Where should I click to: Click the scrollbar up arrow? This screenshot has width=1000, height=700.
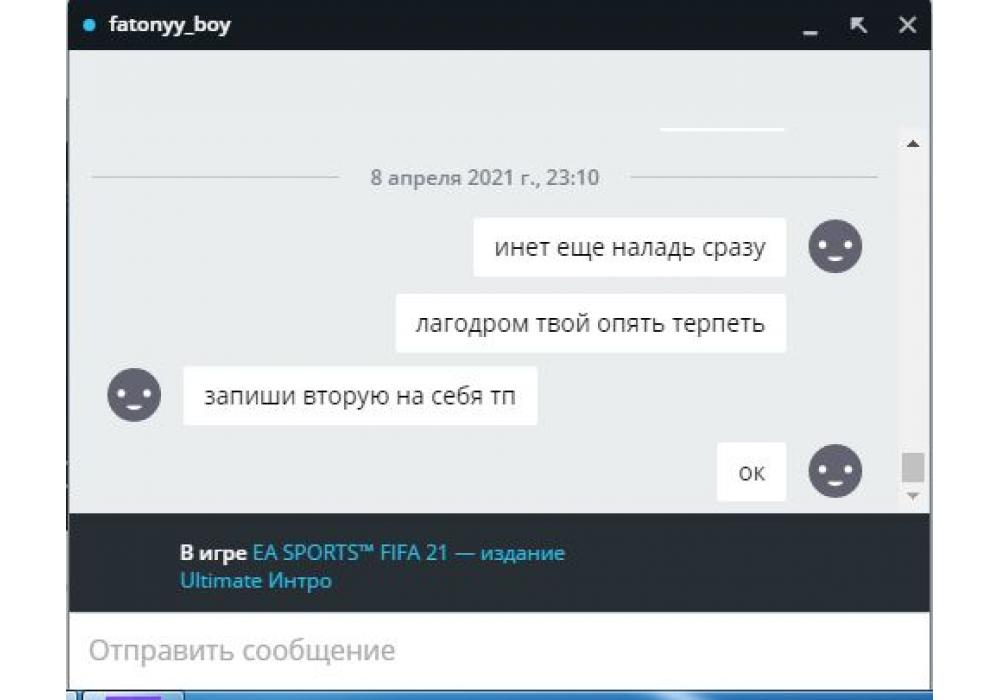[x=913, y=144]
